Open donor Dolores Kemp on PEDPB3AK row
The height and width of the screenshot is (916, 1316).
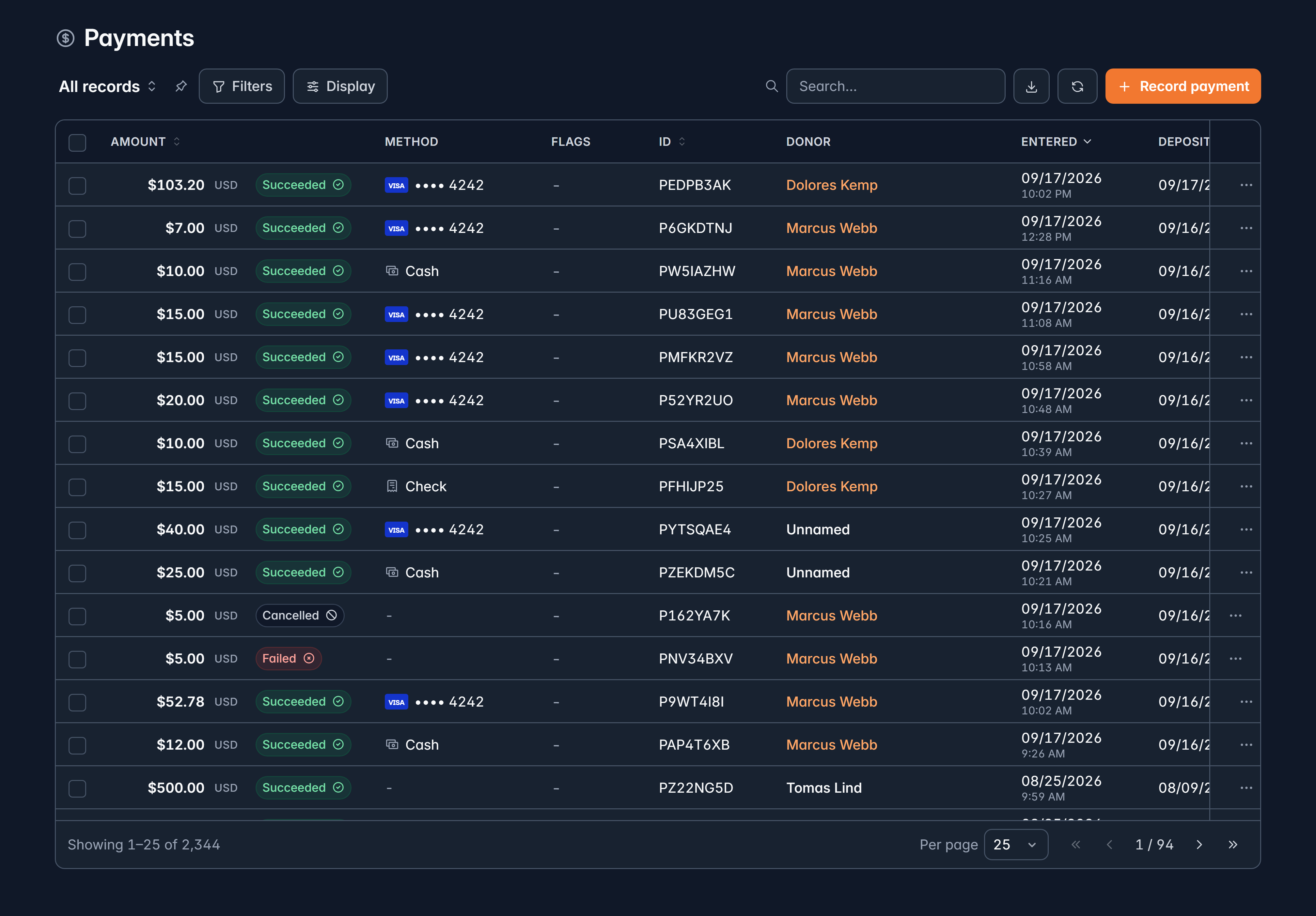tap(832, 185)
